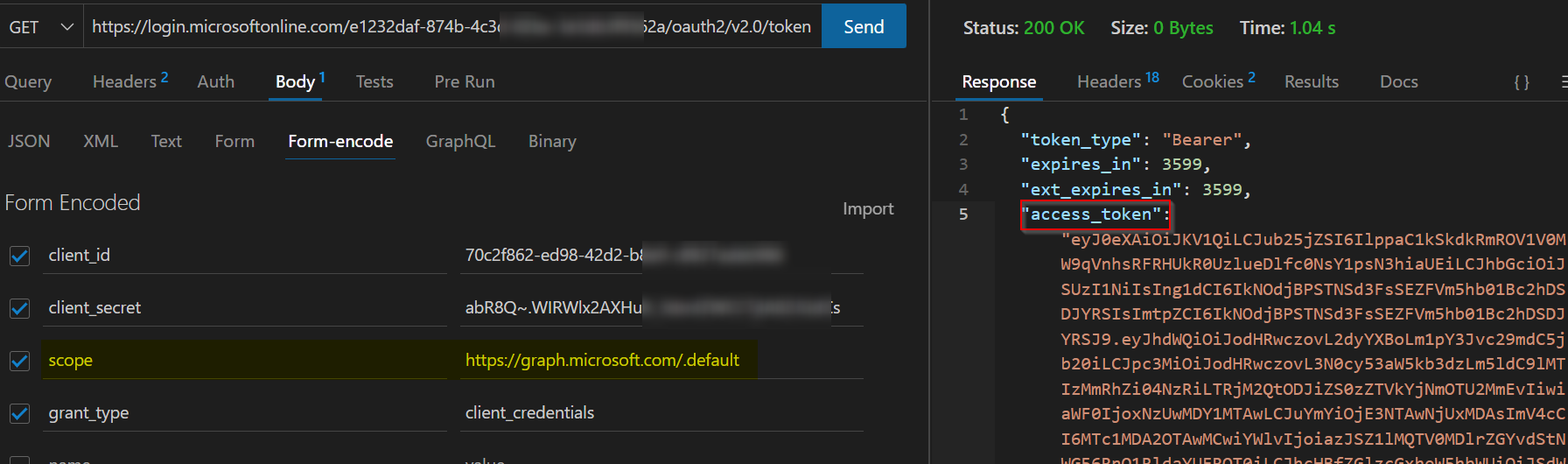Uncheck the scope parameter checkbox
The image size is (1568, 464).
(x=19, y=361)
